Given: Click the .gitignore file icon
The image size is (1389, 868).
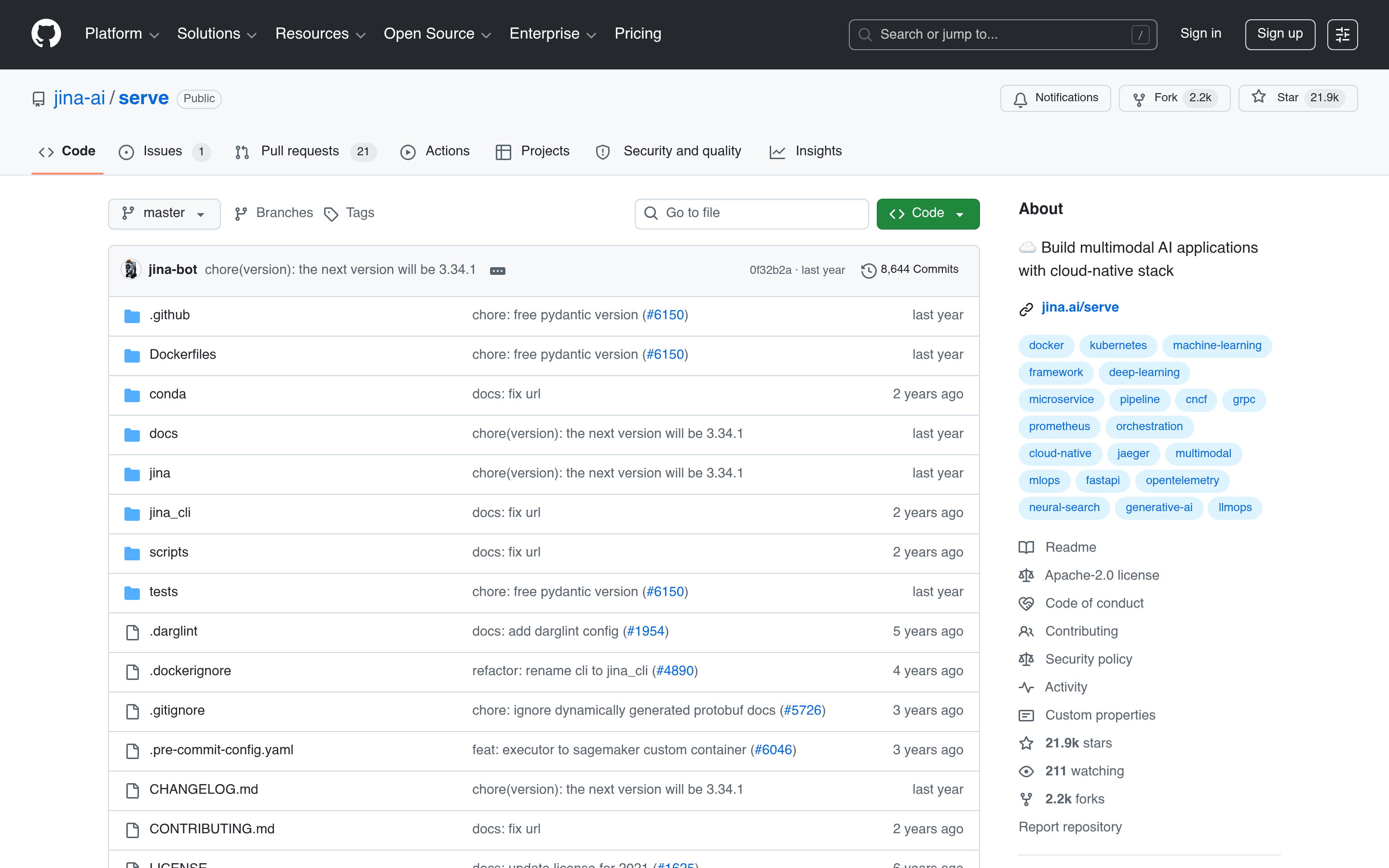Looking at the screenshot, I should tap(132, 711).
